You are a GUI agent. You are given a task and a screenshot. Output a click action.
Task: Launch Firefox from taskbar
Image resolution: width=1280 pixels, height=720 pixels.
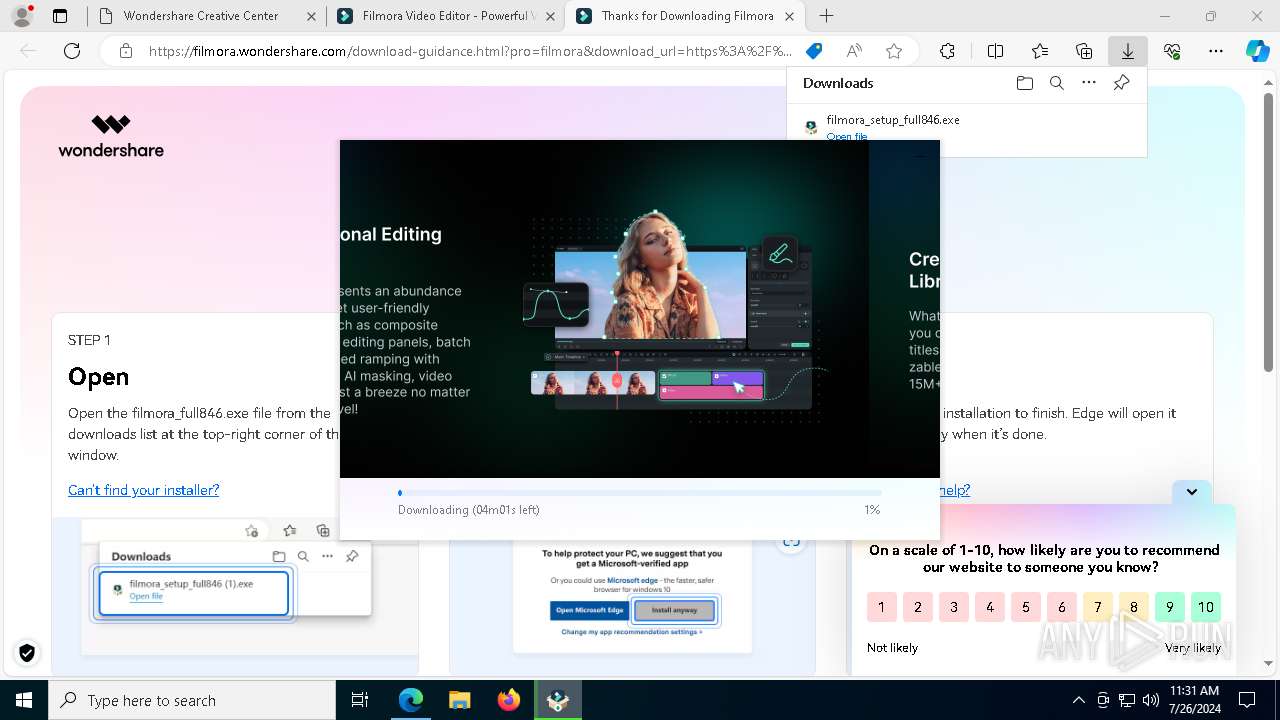tap(508, 700)
